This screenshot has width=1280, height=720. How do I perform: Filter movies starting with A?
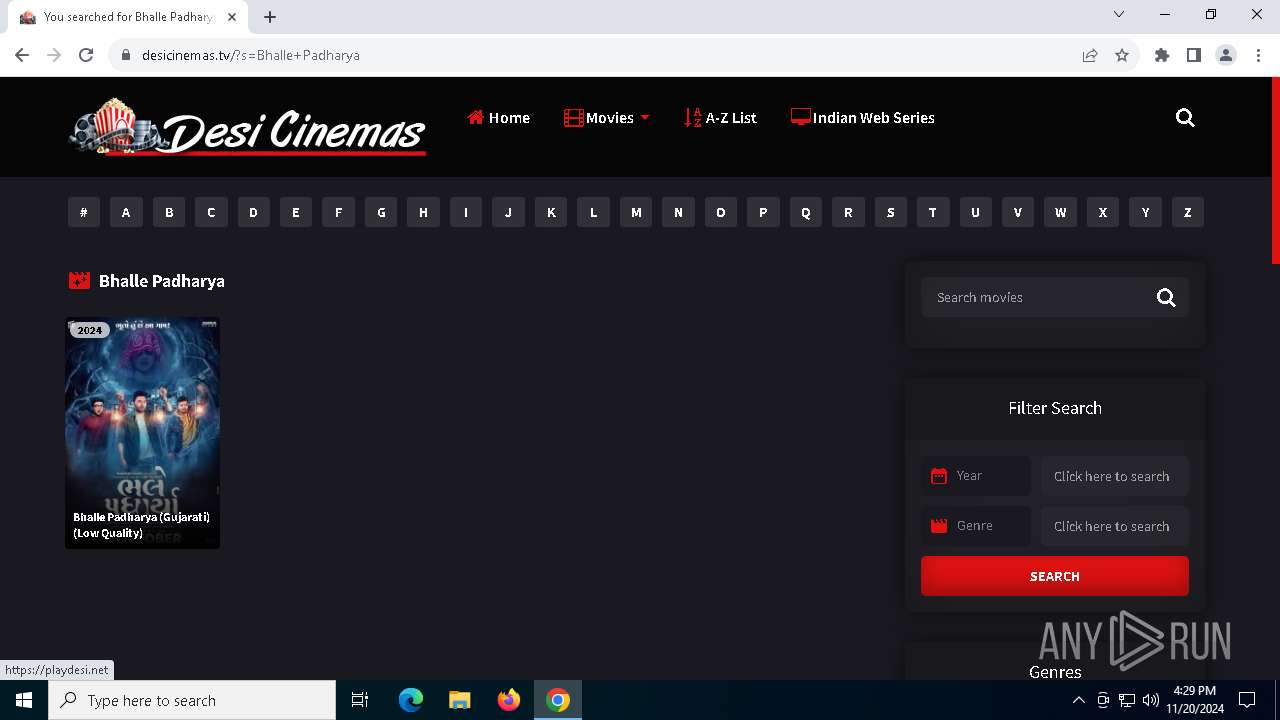coord(126,212)
